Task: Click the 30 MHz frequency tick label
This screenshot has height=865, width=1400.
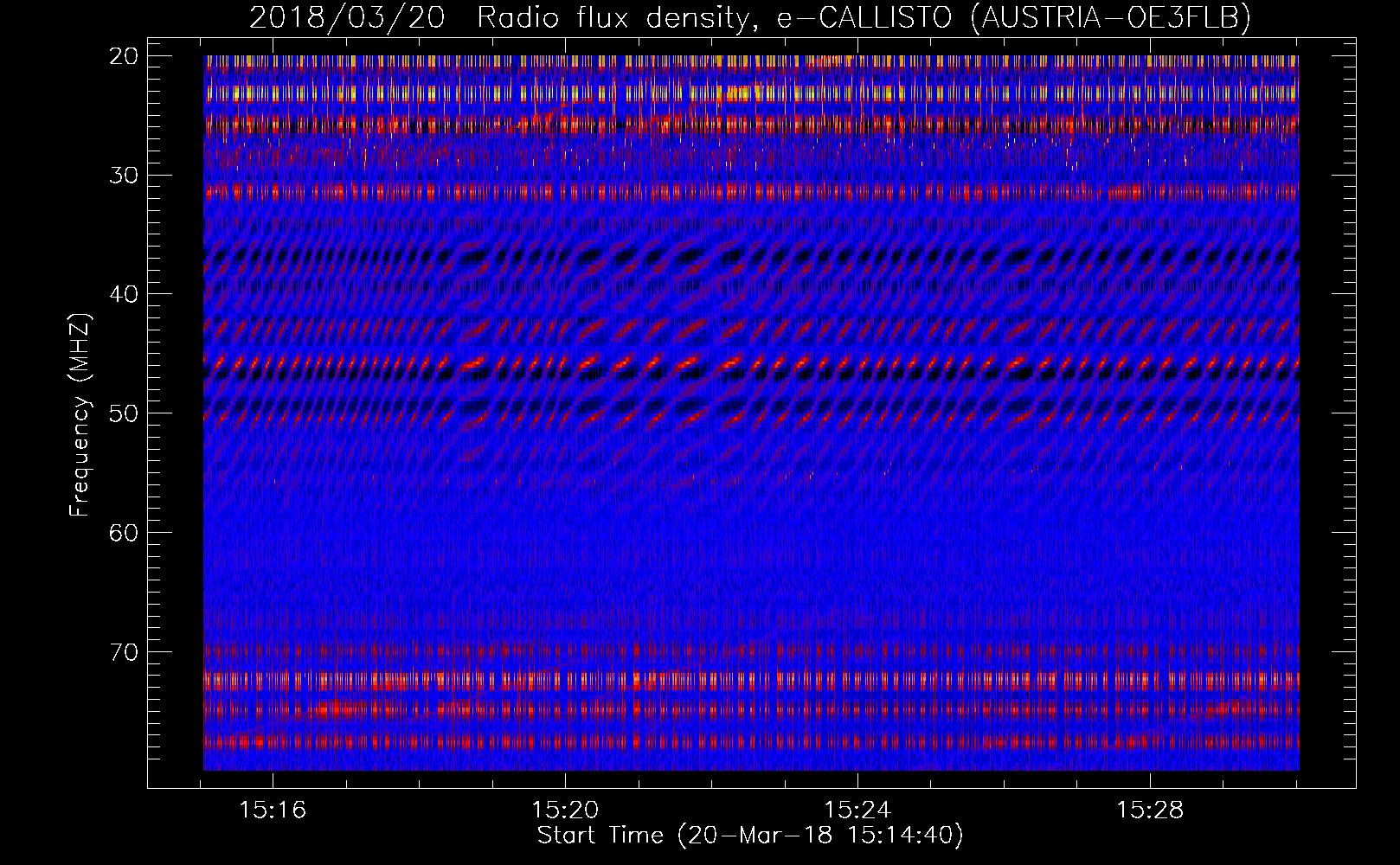Action: point(125,176)
